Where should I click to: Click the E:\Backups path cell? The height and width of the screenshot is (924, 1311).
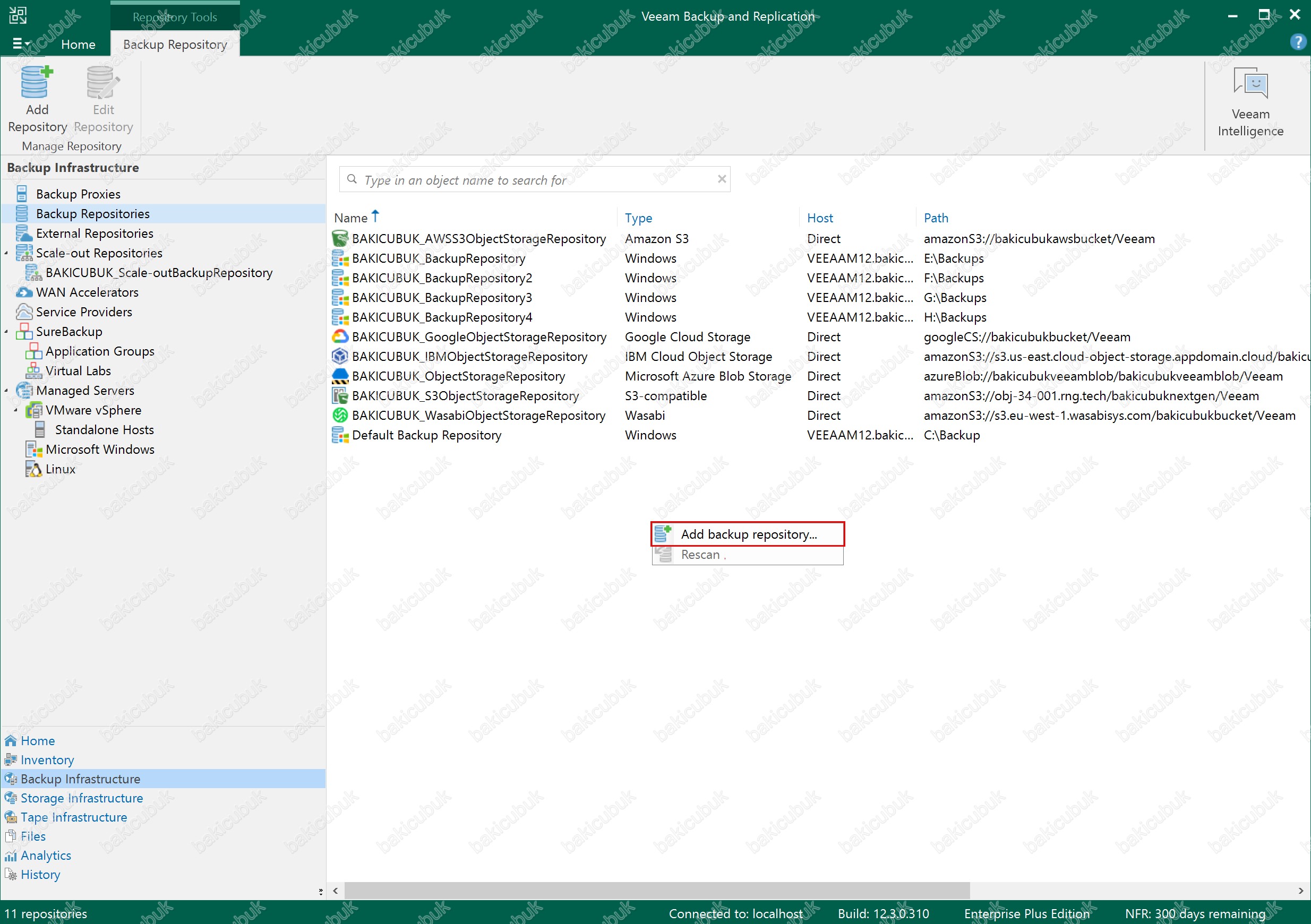pos(954,258)
